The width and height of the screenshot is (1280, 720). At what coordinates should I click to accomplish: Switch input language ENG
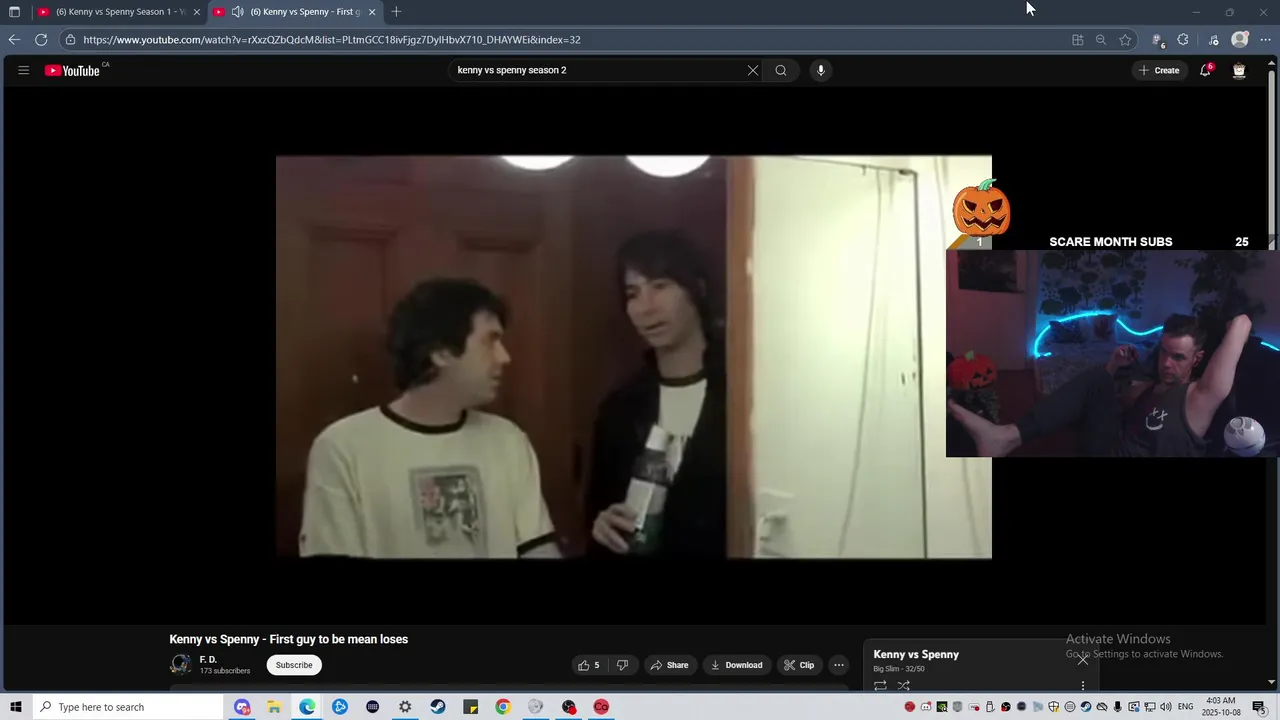point(1186,707)
